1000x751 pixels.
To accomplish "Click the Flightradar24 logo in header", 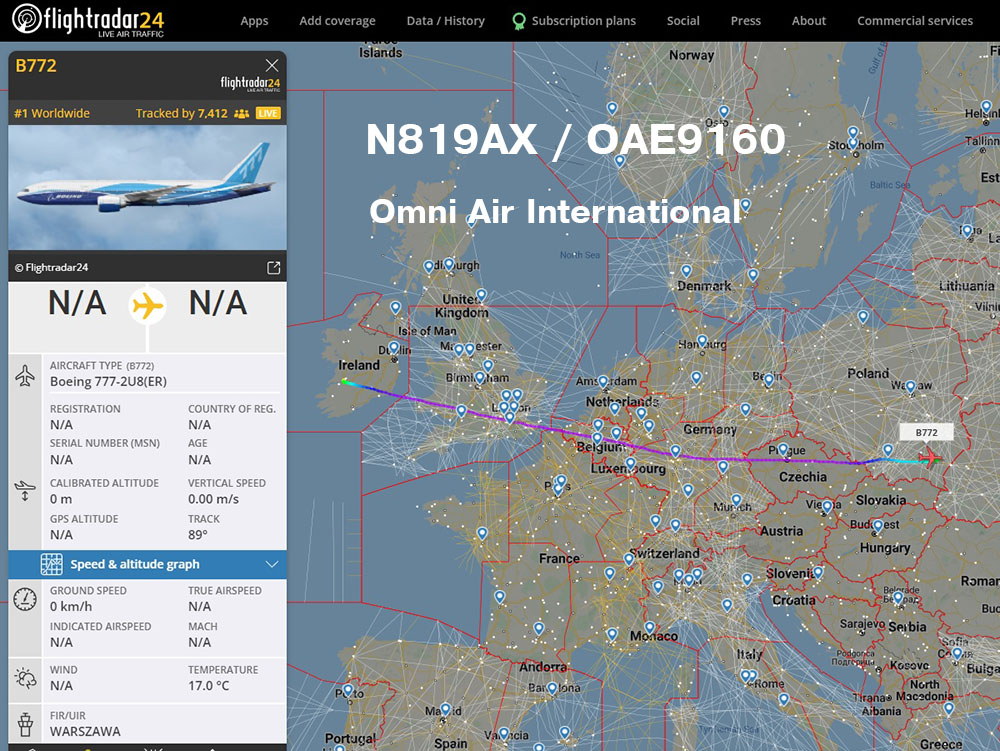I will (x=88, y=20).
